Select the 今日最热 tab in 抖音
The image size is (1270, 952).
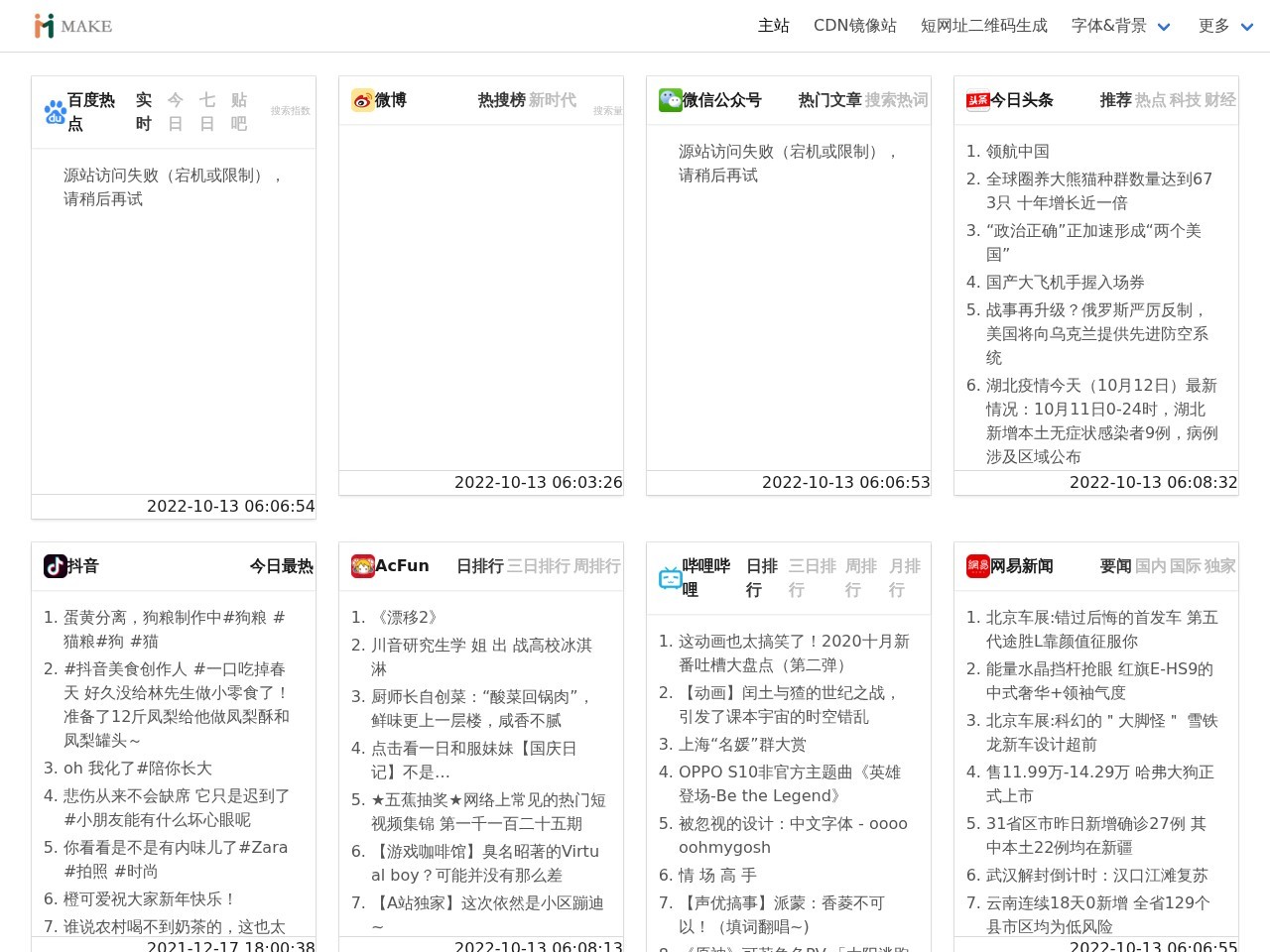click(282, 566)
